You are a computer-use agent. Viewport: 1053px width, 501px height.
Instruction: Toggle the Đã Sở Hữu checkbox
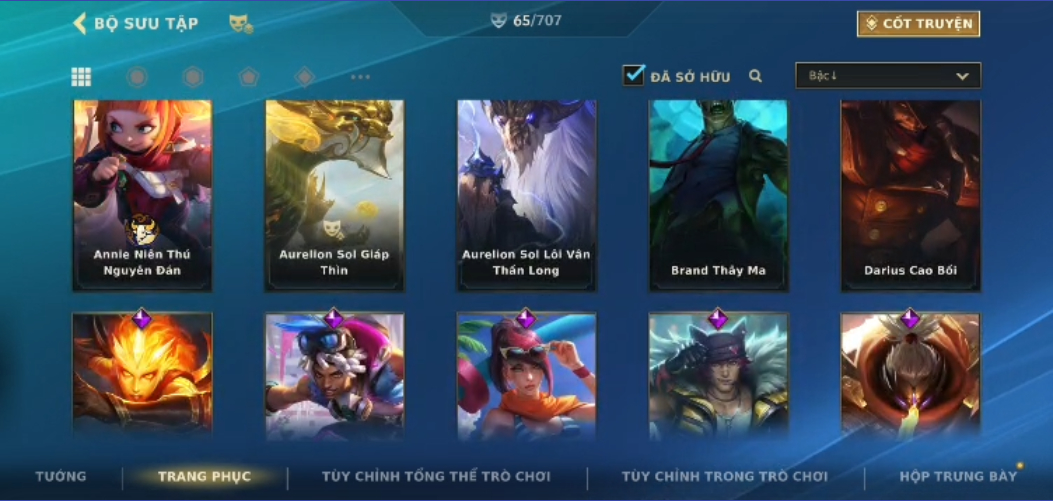(x=633, y=75)
